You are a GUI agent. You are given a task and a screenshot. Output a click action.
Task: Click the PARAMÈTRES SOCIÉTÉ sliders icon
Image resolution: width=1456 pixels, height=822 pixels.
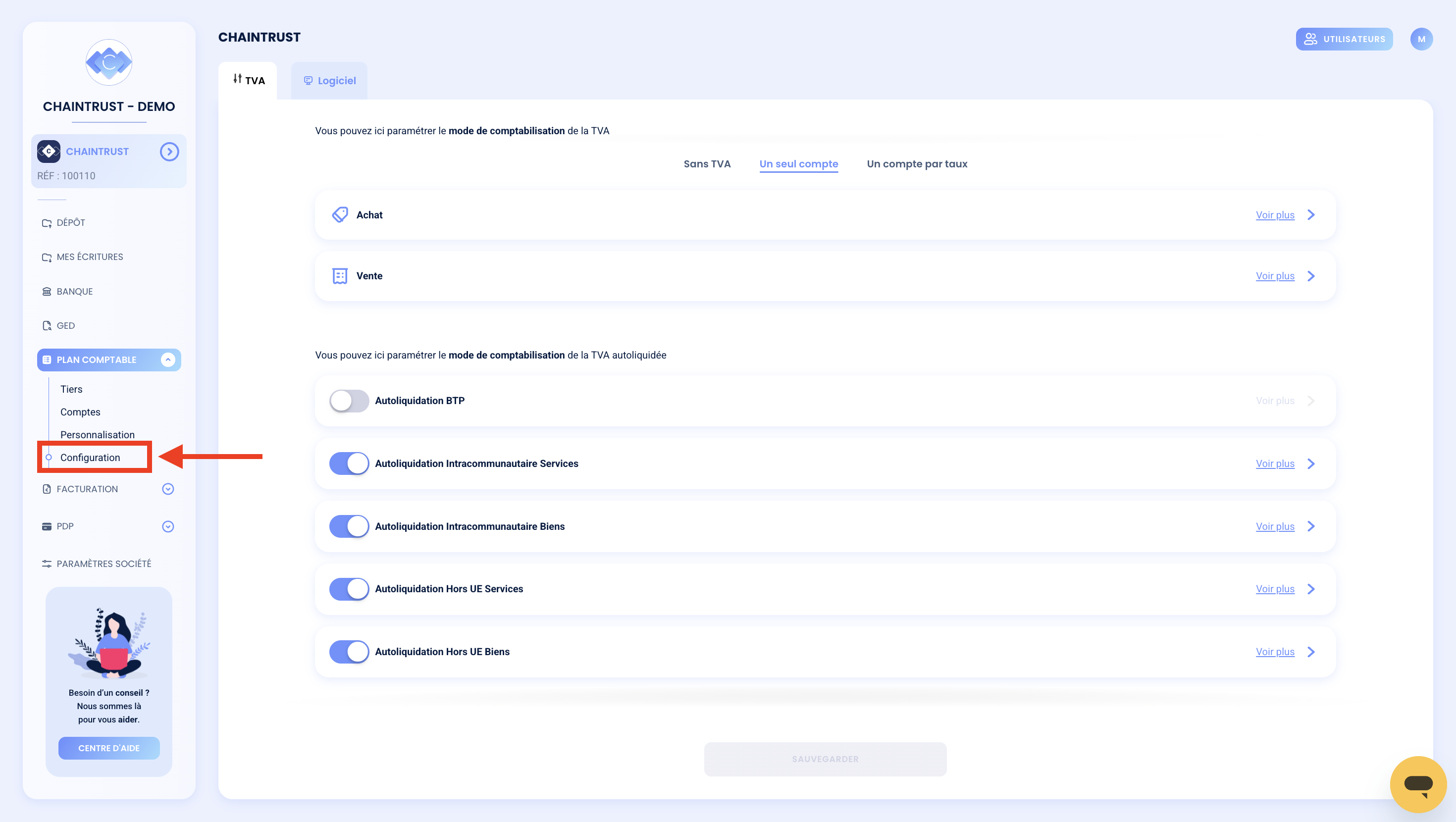47,564
